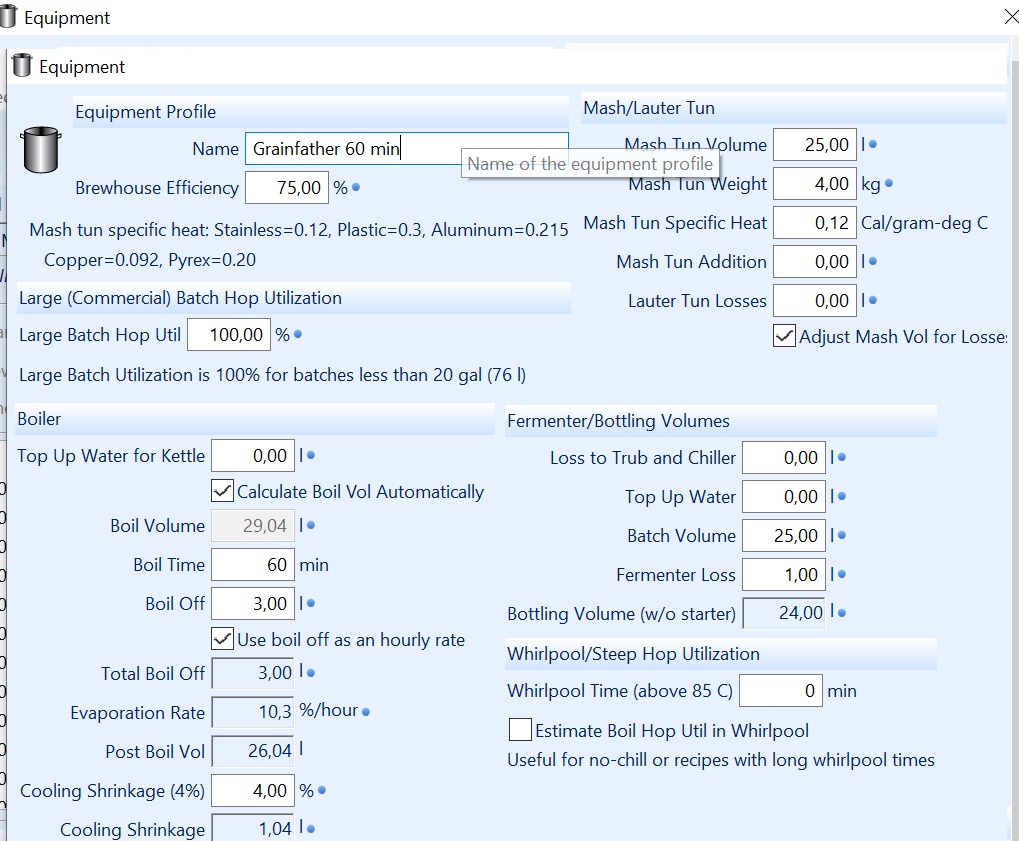This screenshot has height=841, width=1019.
Task: Click the Whirlpool Time input field
Action: click(x=780, y=690)
